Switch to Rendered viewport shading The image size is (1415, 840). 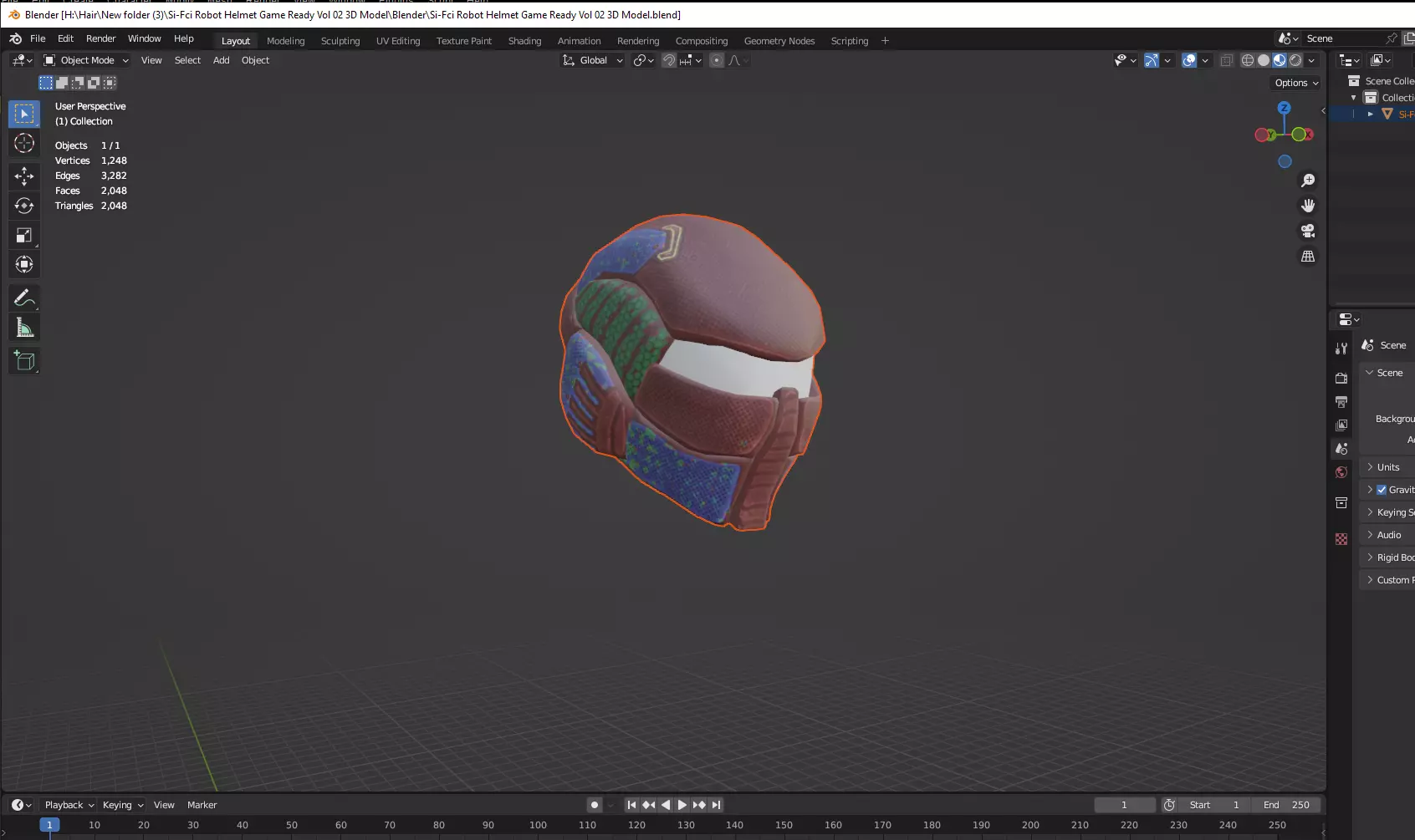[x=1295, y=60]
